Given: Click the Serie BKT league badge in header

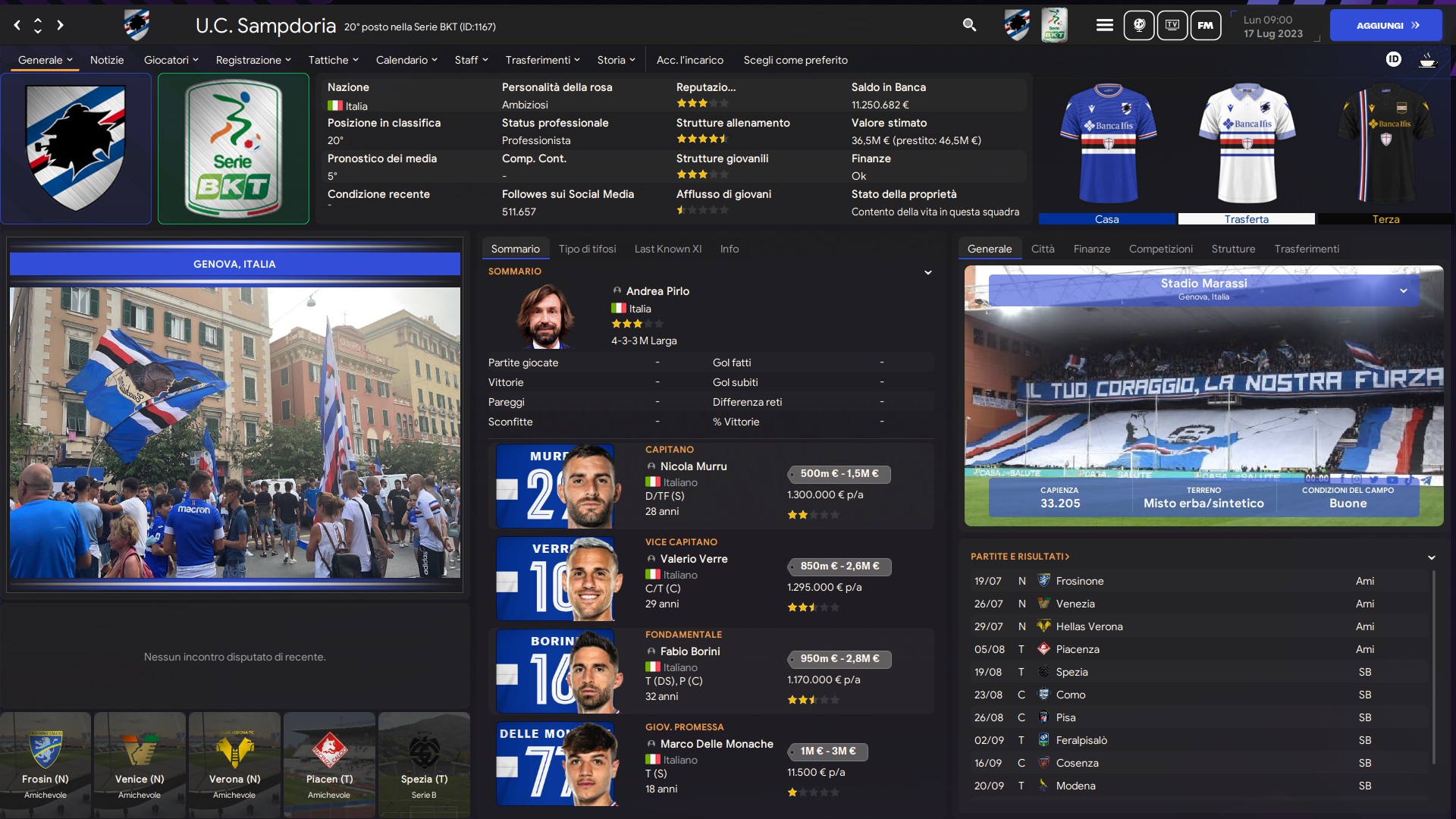Looking at the screenshot, I should pyautogui.click(x=1054, y=25).
